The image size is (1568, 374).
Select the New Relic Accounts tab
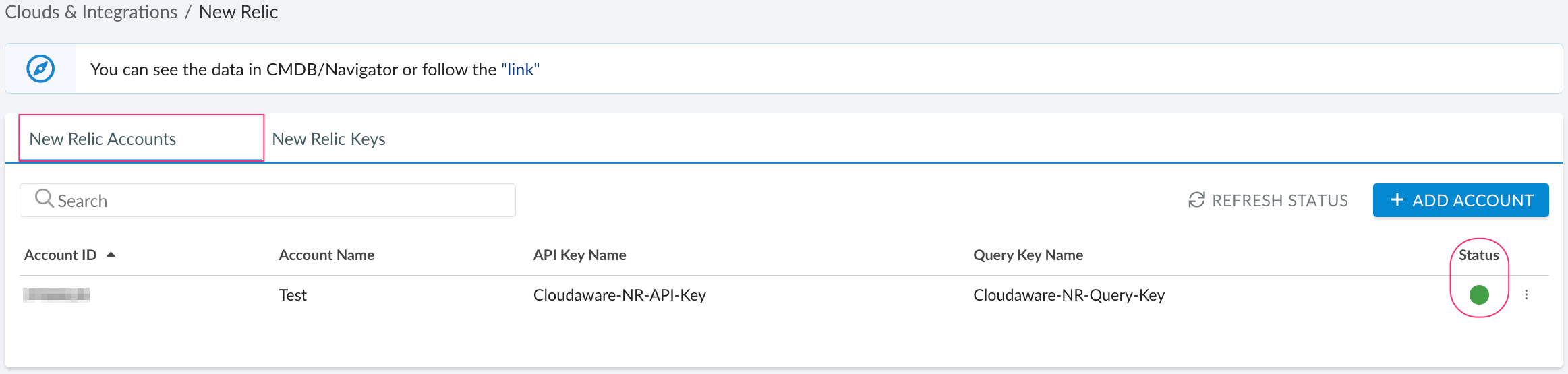coord(103,139)
